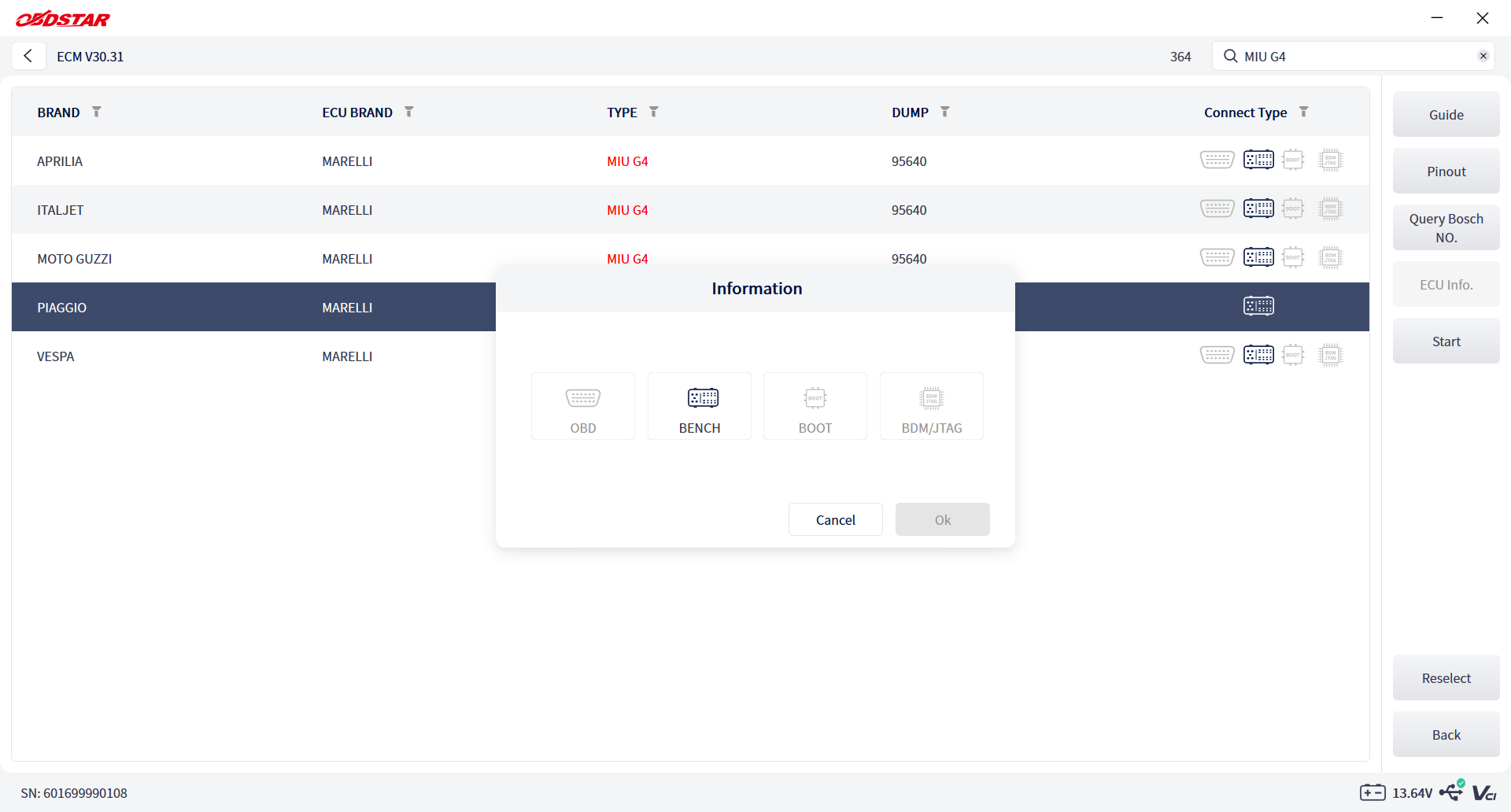Viewport: 1511px width, 812px height.
Task: Click the USB connection status icon
Action: (x=1452, y=791)
